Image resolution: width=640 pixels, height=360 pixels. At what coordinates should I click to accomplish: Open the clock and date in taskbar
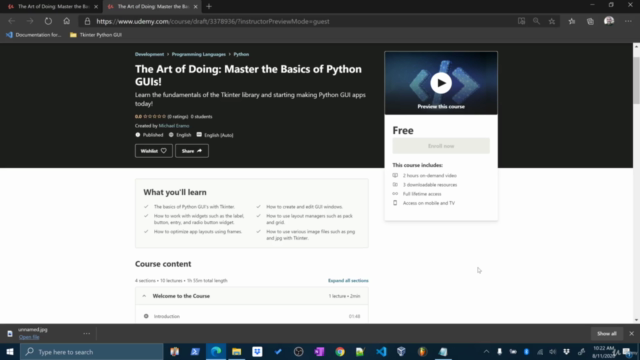coord(604,352)
